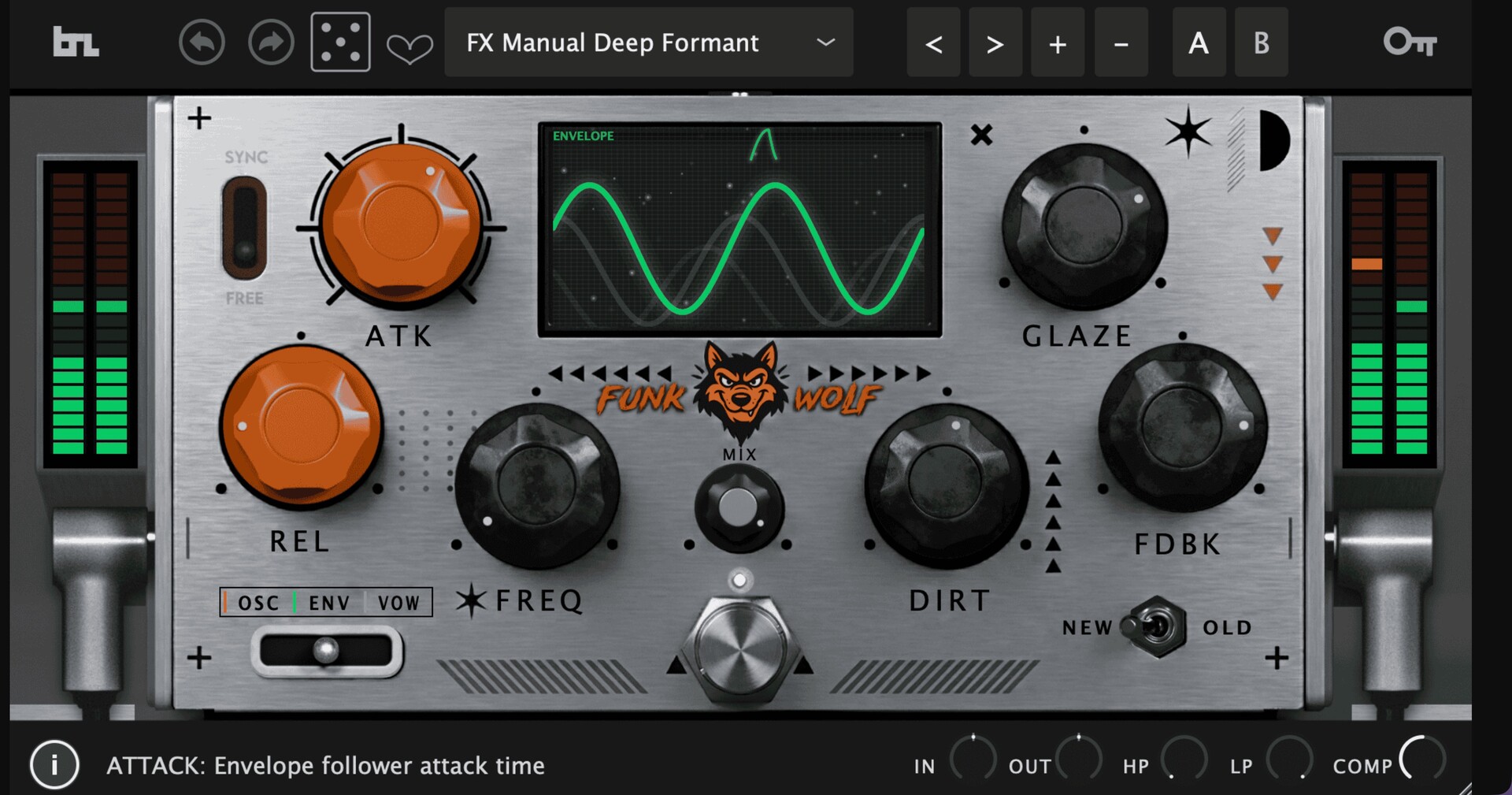This screenshot has width=1512, height=795.
Task: Click the half-moon icon at top right
Action: pyautogui.click(x=1273, y=140)
